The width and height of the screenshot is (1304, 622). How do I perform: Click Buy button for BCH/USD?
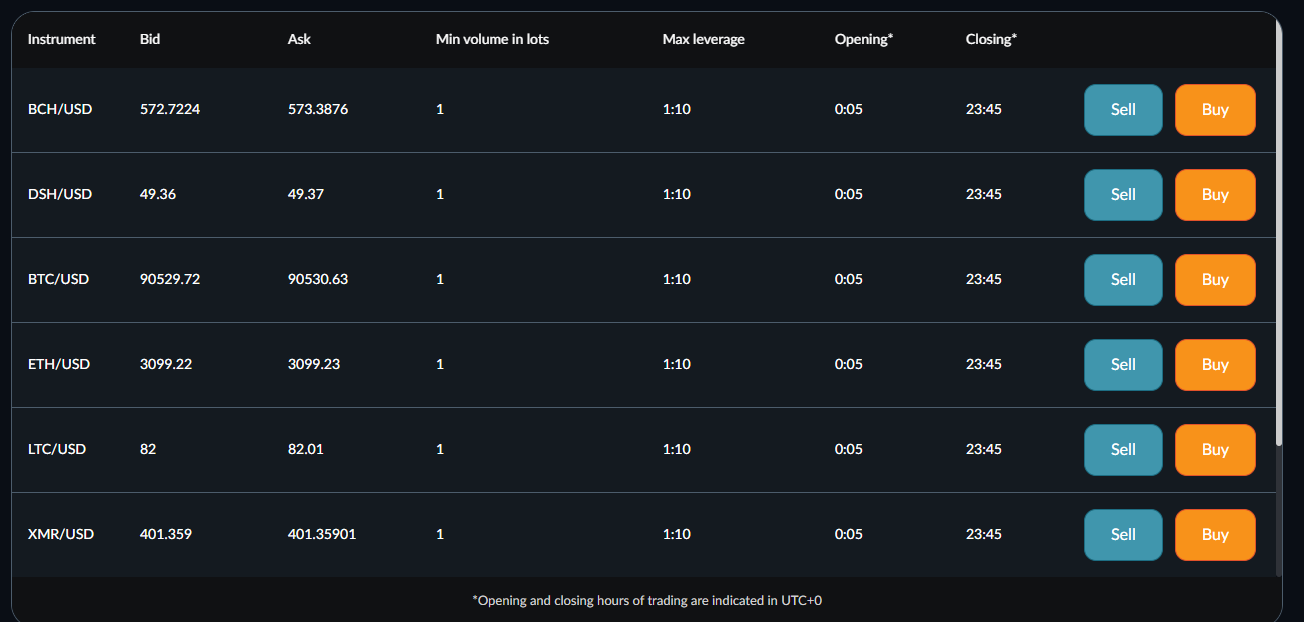point(1214,110)
